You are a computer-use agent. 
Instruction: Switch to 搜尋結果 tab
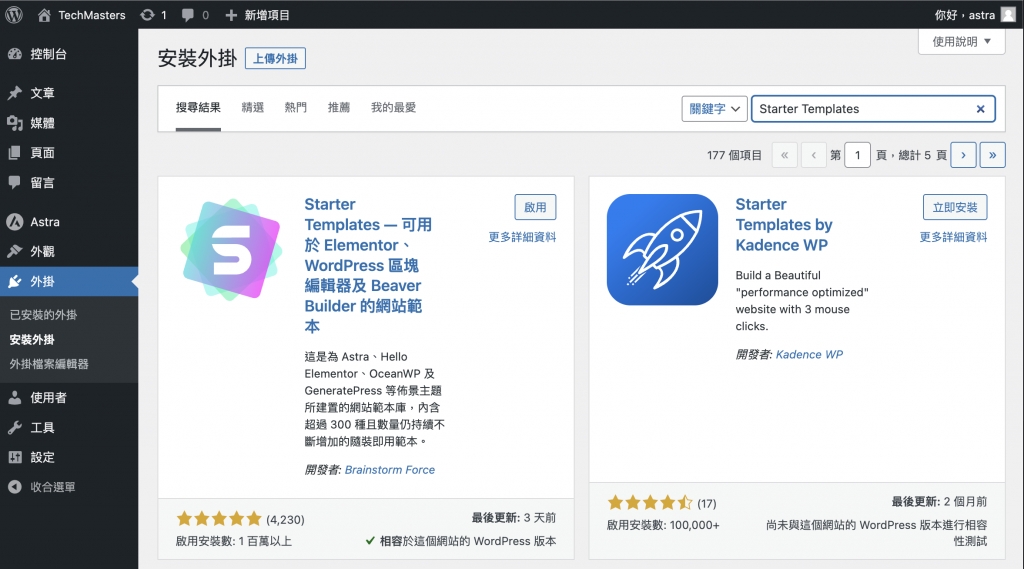point(198,108)
